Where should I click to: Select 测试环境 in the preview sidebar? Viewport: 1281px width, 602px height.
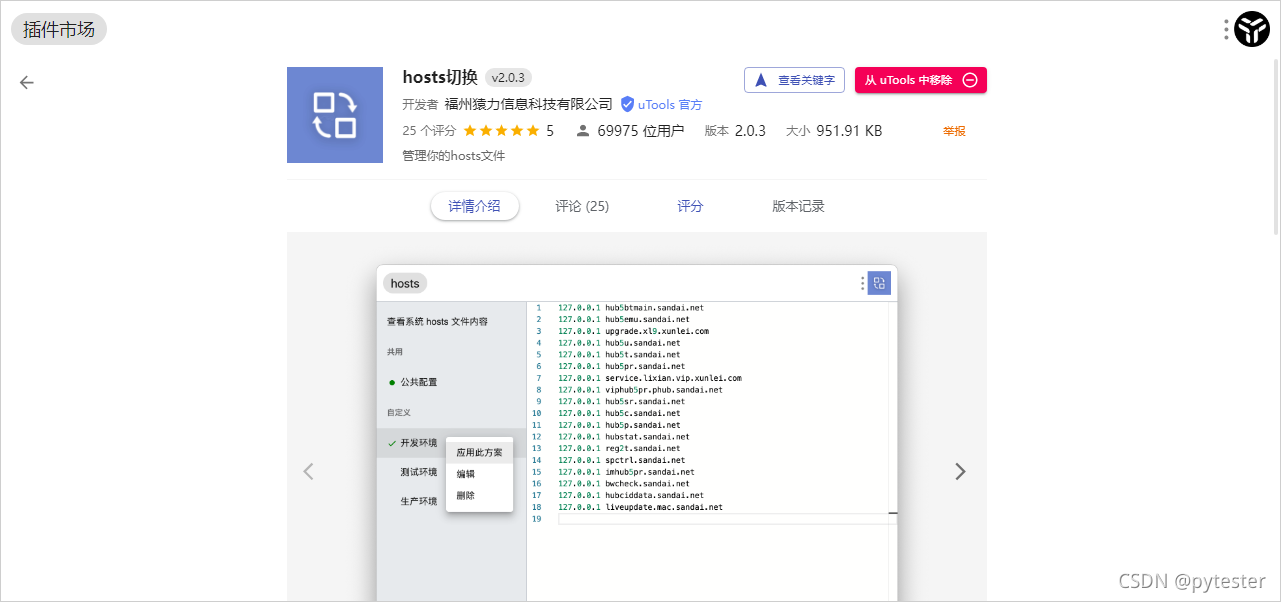pyautogui.click(x=419, y=472)
